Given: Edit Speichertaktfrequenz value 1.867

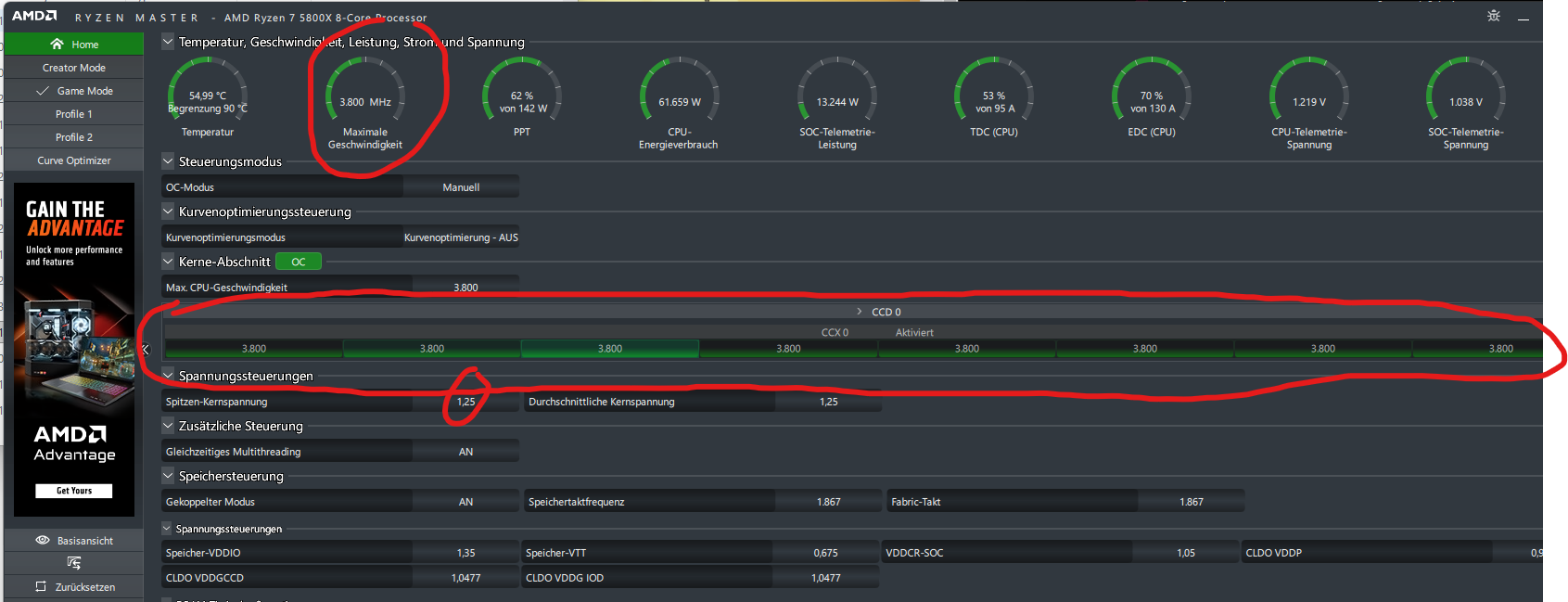Looking at the screenshot, I should point(828,502).
